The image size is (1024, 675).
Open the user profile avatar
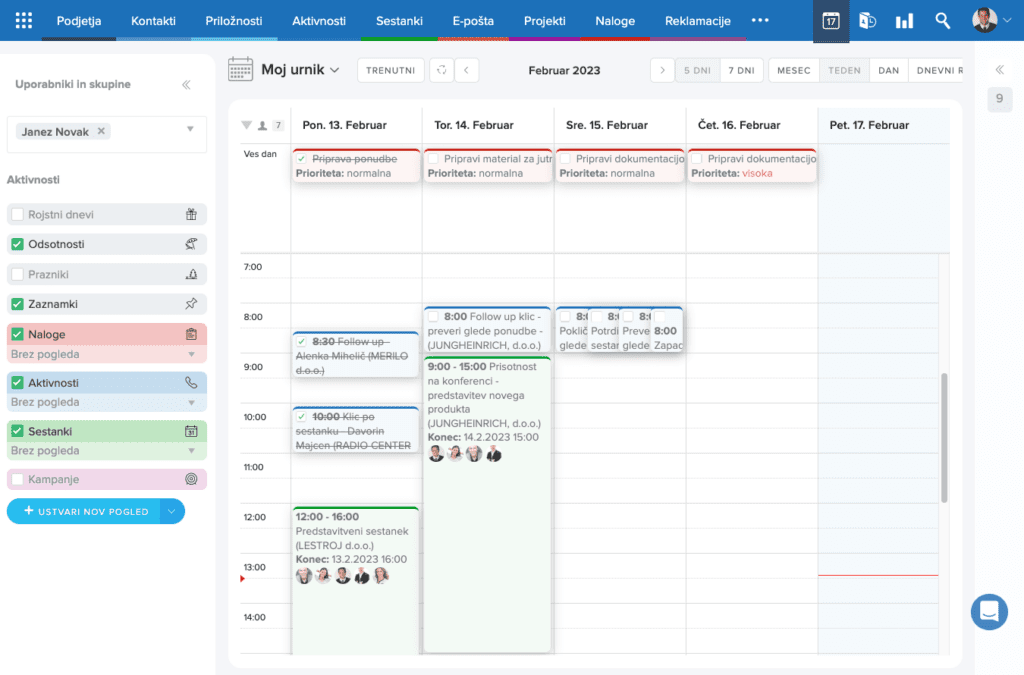[x=984, y=20]
